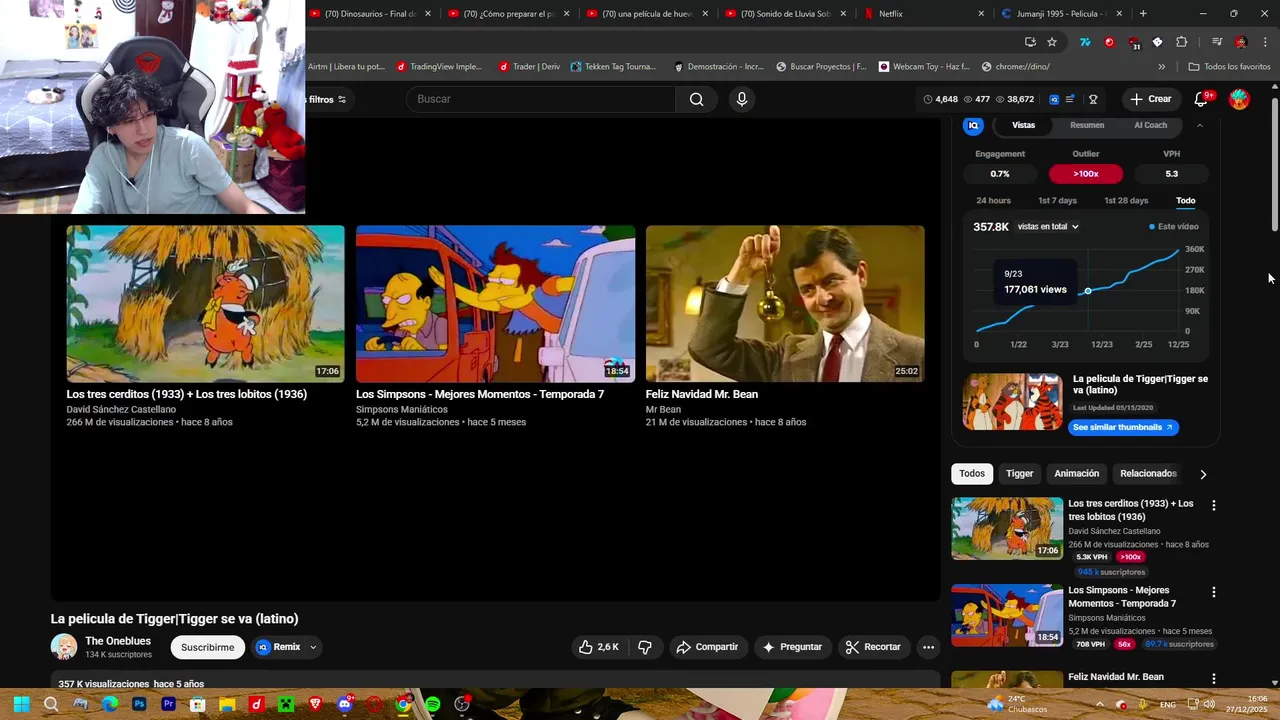Open Todos los favoritos bookmarks folder
This screenshot has width=1280, height=720.
pos(1229,67)
